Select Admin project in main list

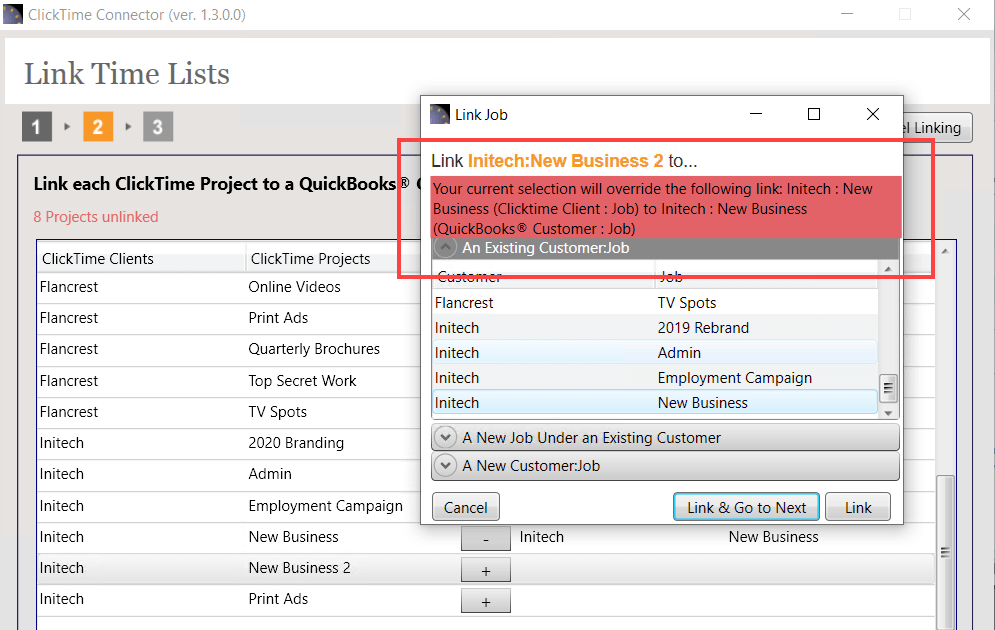pyautogui.click(x=229, y=474)
